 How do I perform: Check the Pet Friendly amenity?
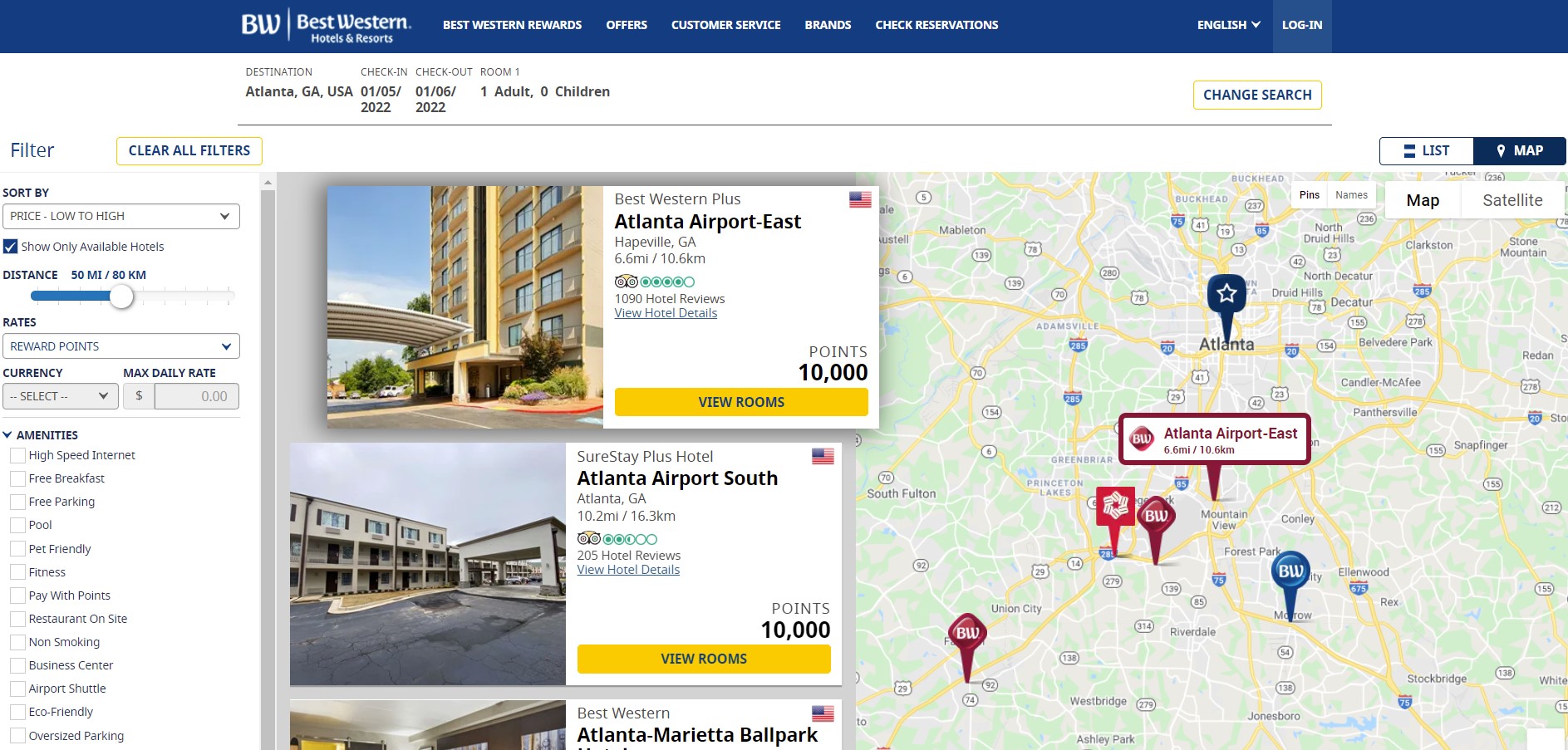[x=16, y=548]
